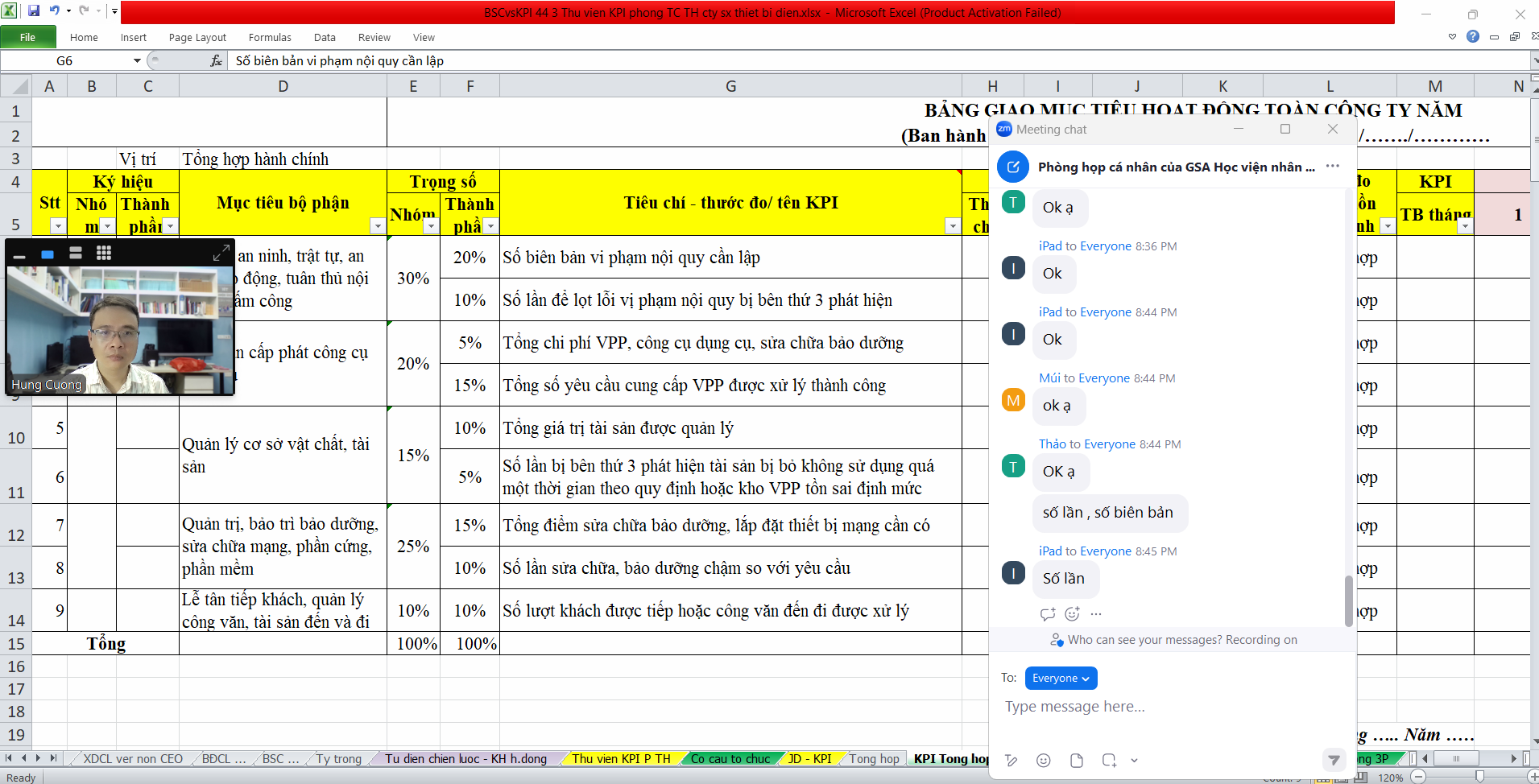
Task: Open the Page Layout ribbon tab
Action: pos(197,38)
